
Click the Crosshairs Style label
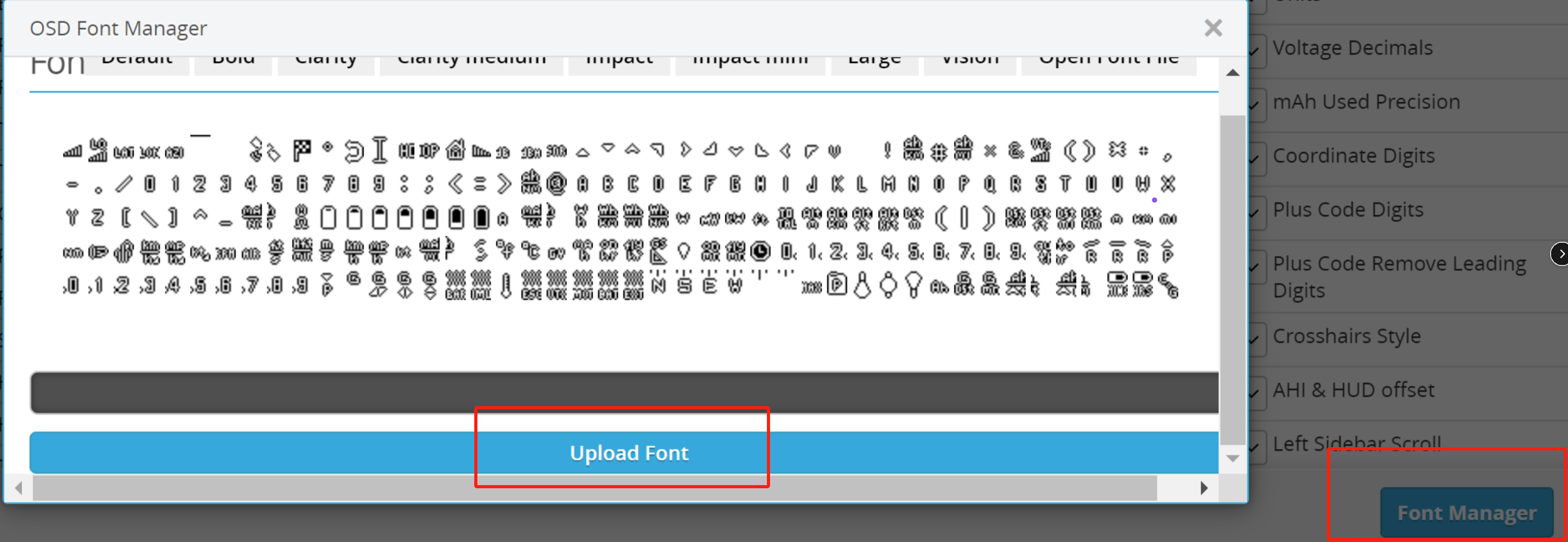[x=1346, y=336]
